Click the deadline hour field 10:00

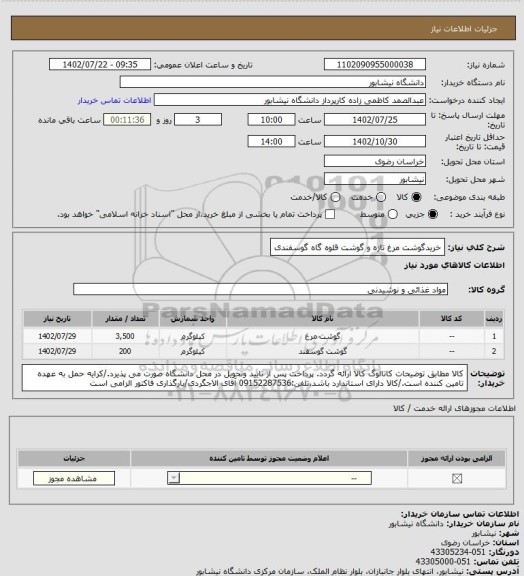[x=271, y=120]
